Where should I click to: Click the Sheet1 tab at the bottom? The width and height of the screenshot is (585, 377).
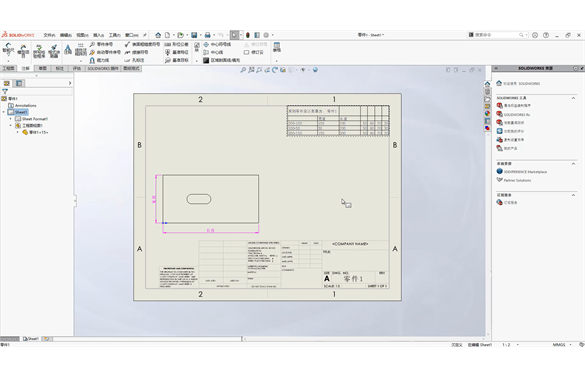[31, 339]
